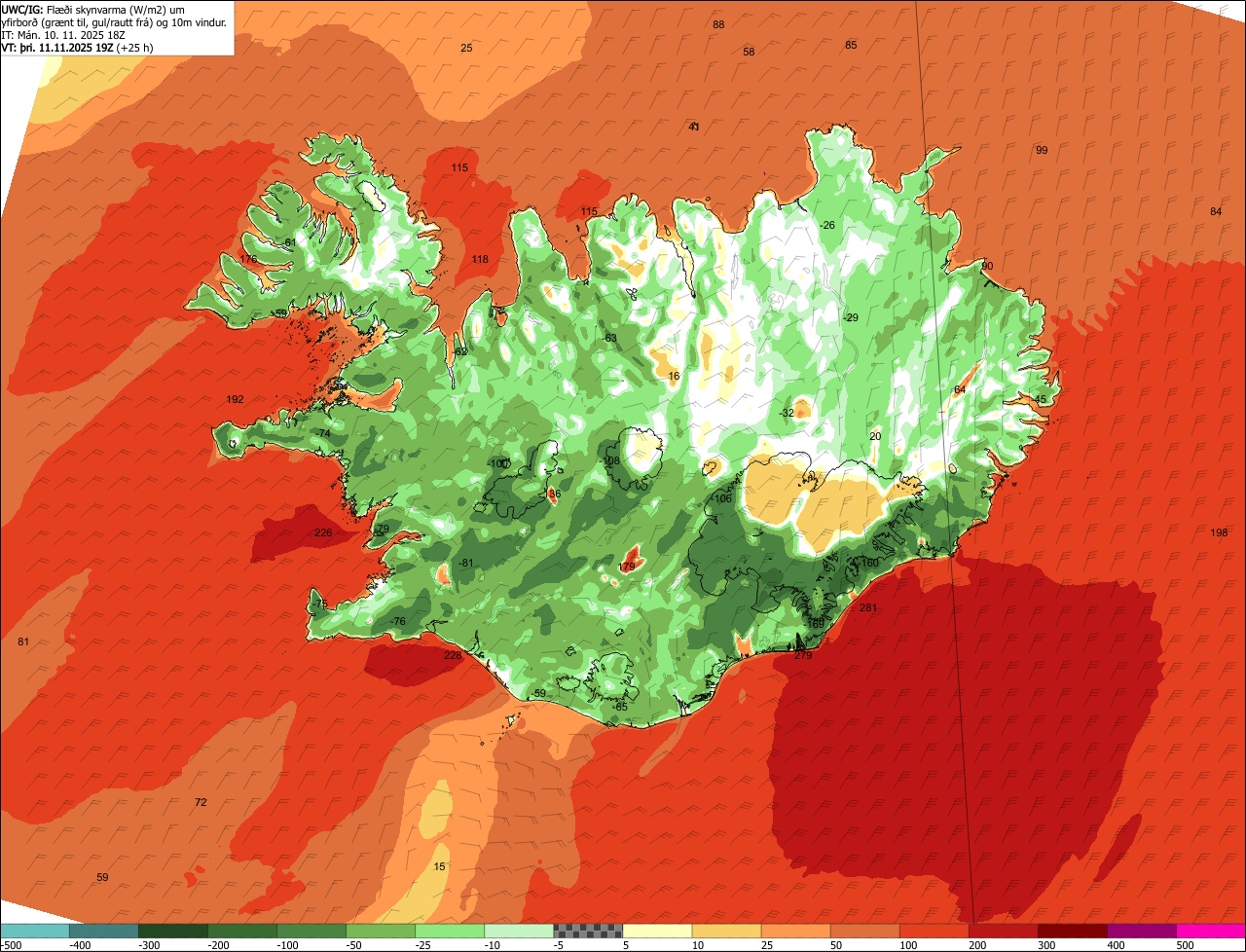Pick the -25 to -10 light green swatch
Viewport: 1246px width, 952px height.
(449, 931)
